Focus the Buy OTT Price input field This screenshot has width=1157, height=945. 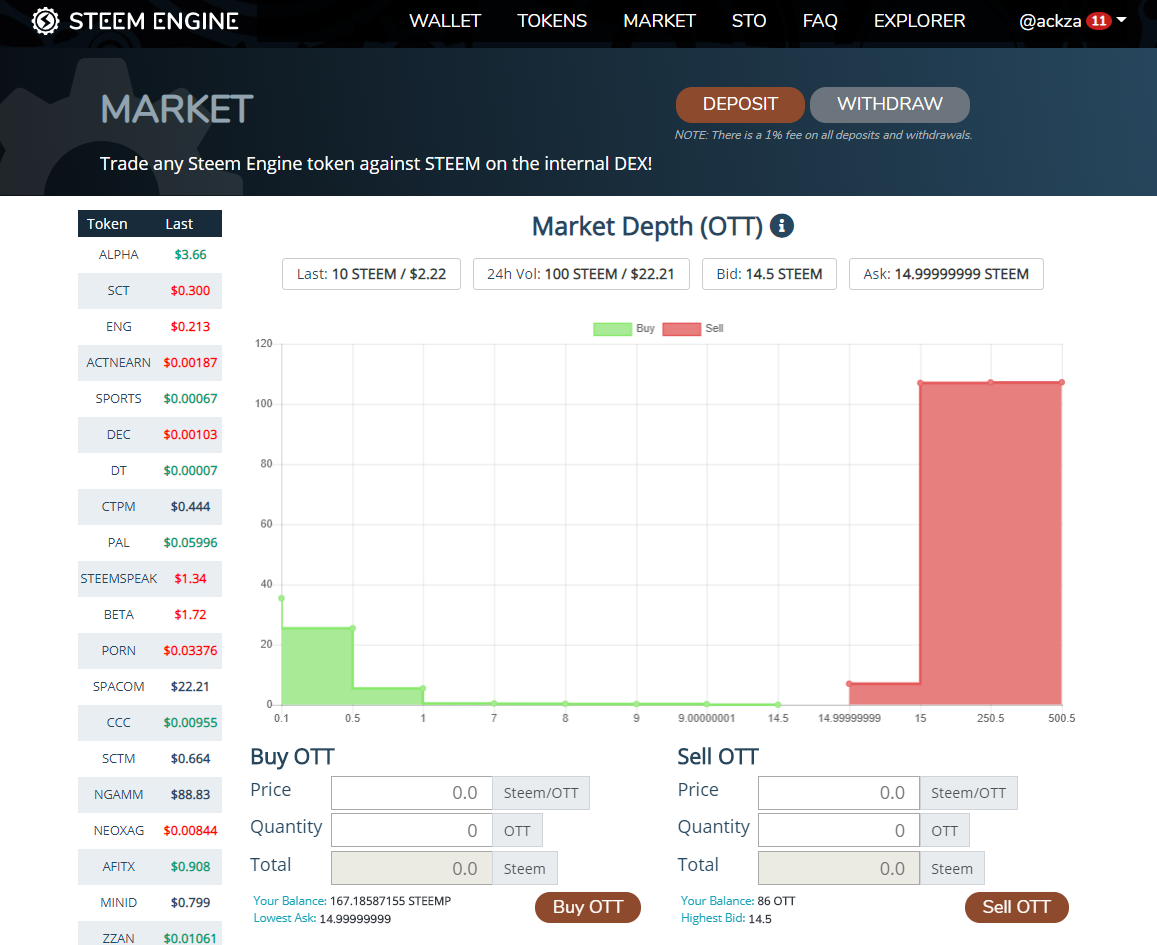(x=411, y=793)
